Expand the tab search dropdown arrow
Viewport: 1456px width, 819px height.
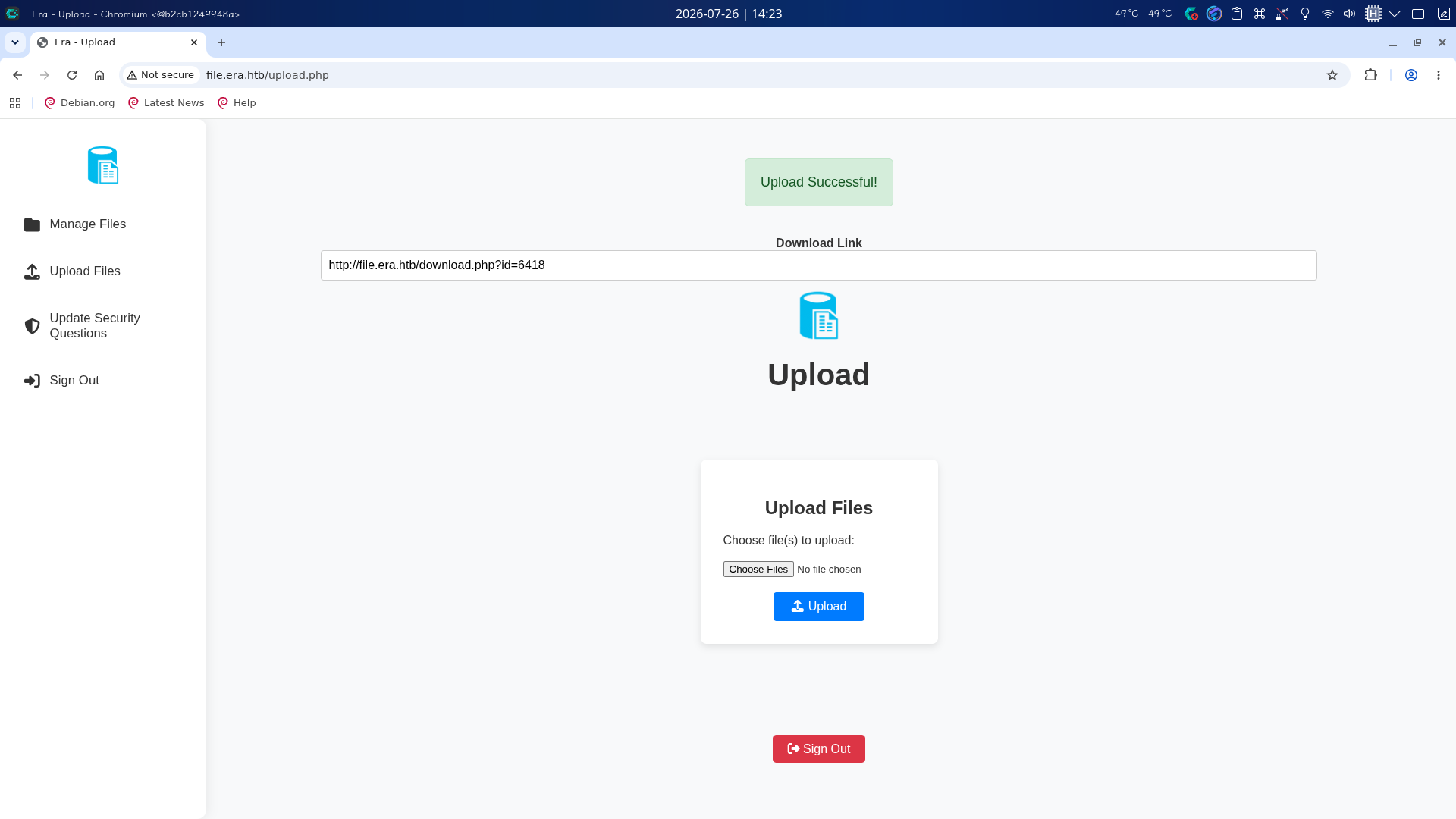point(15,42)
